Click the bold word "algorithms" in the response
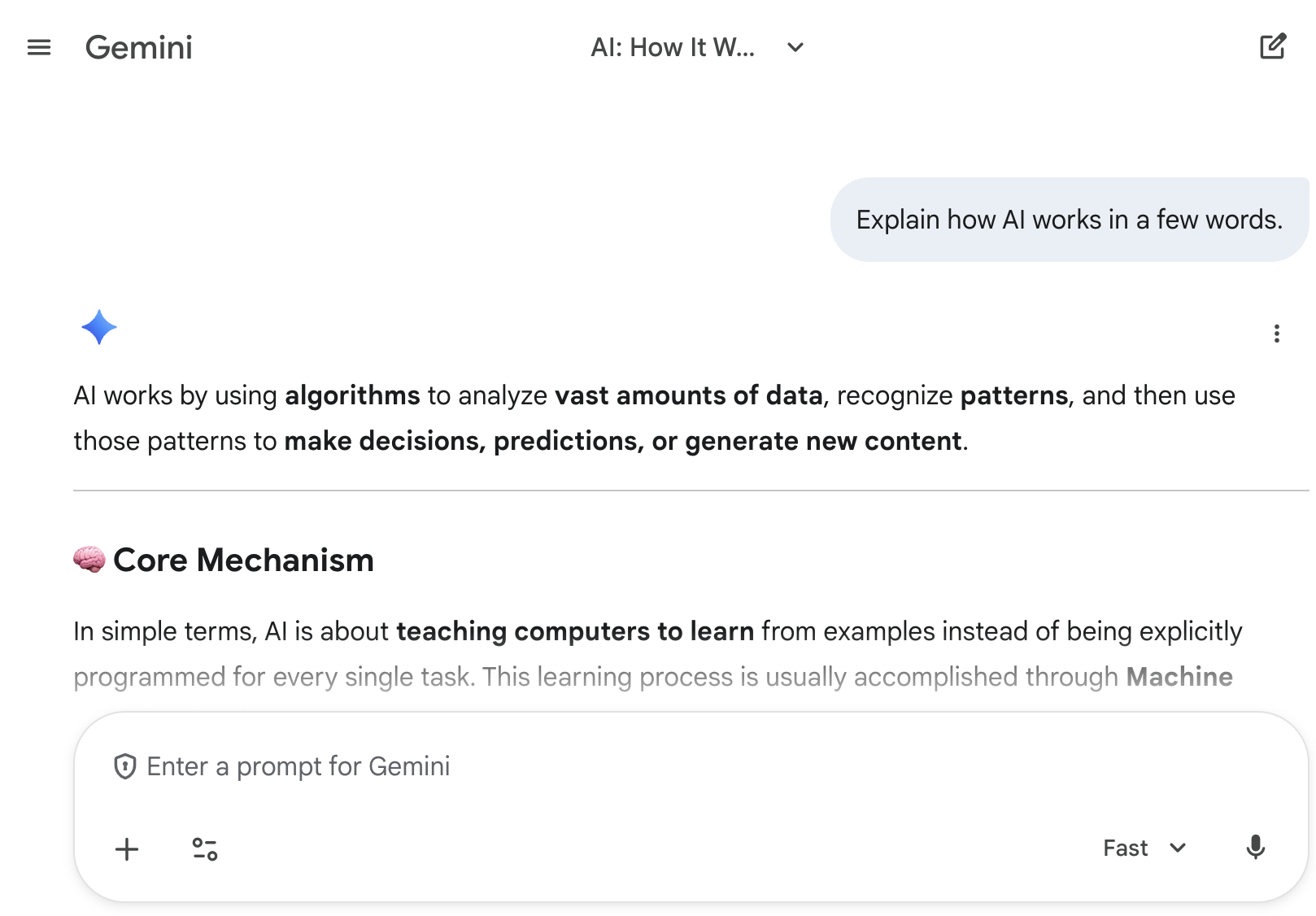 point(352,395)
